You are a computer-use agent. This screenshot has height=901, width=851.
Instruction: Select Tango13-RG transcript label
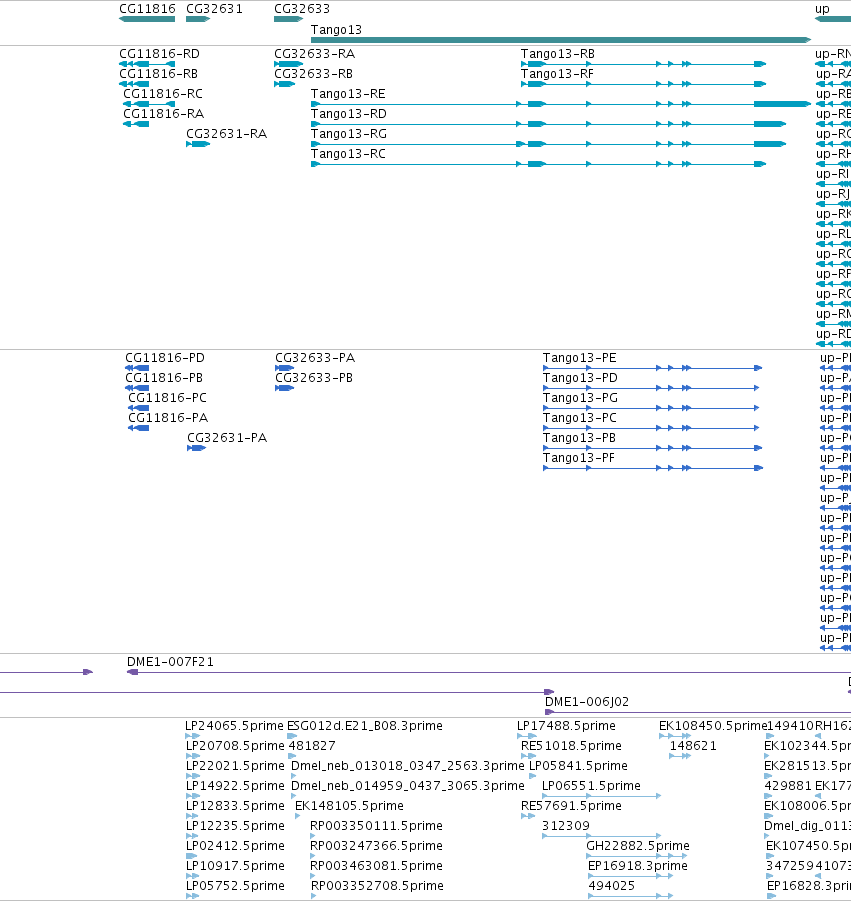[349, 134]
